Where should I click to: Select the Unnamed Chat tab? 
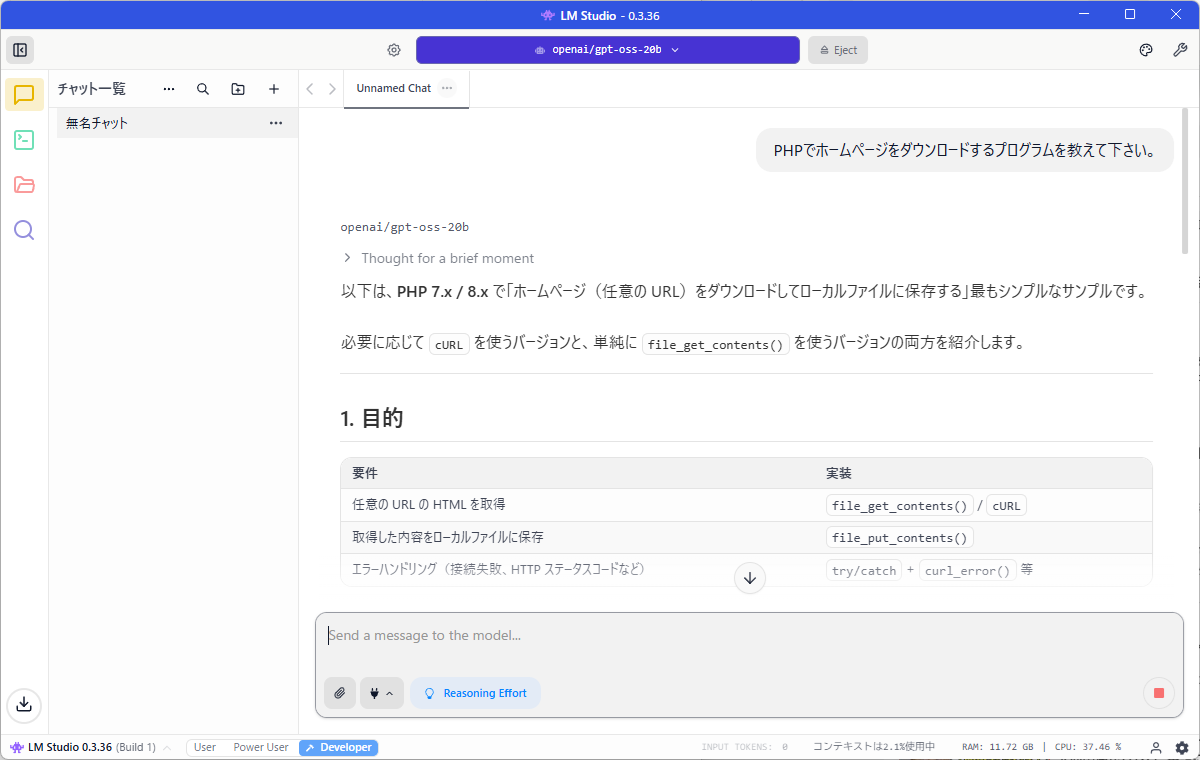[x=393, y=88]
